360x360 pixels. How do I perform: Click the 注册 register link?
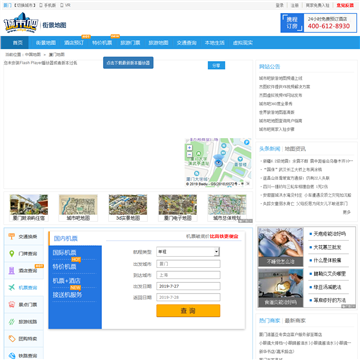pyautogui.click(x=295, y=5)
